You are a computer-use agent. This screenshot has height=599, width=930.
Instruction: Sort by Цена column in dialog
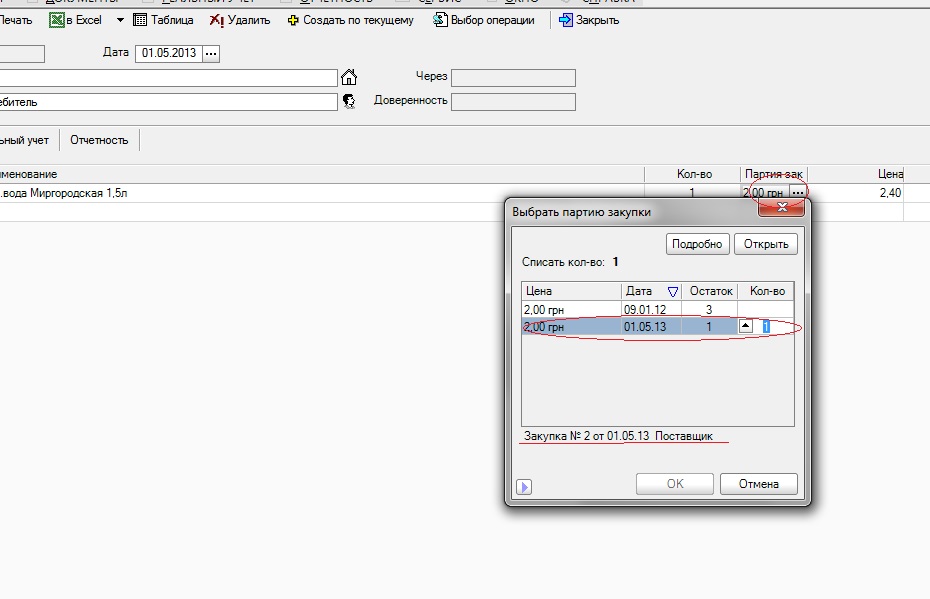572,291
